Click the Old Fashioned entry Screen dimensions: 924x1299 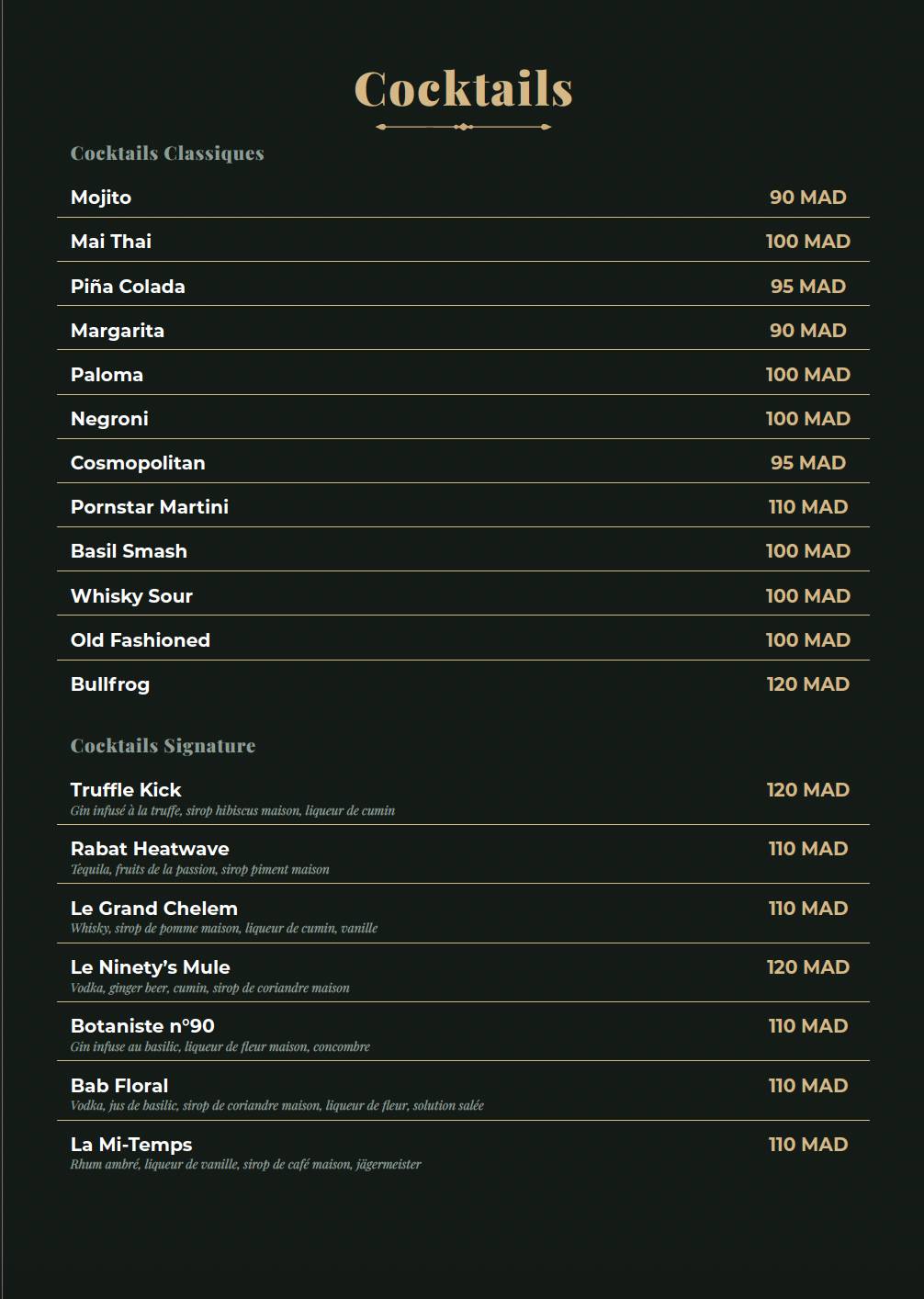(x=463, y=640)
